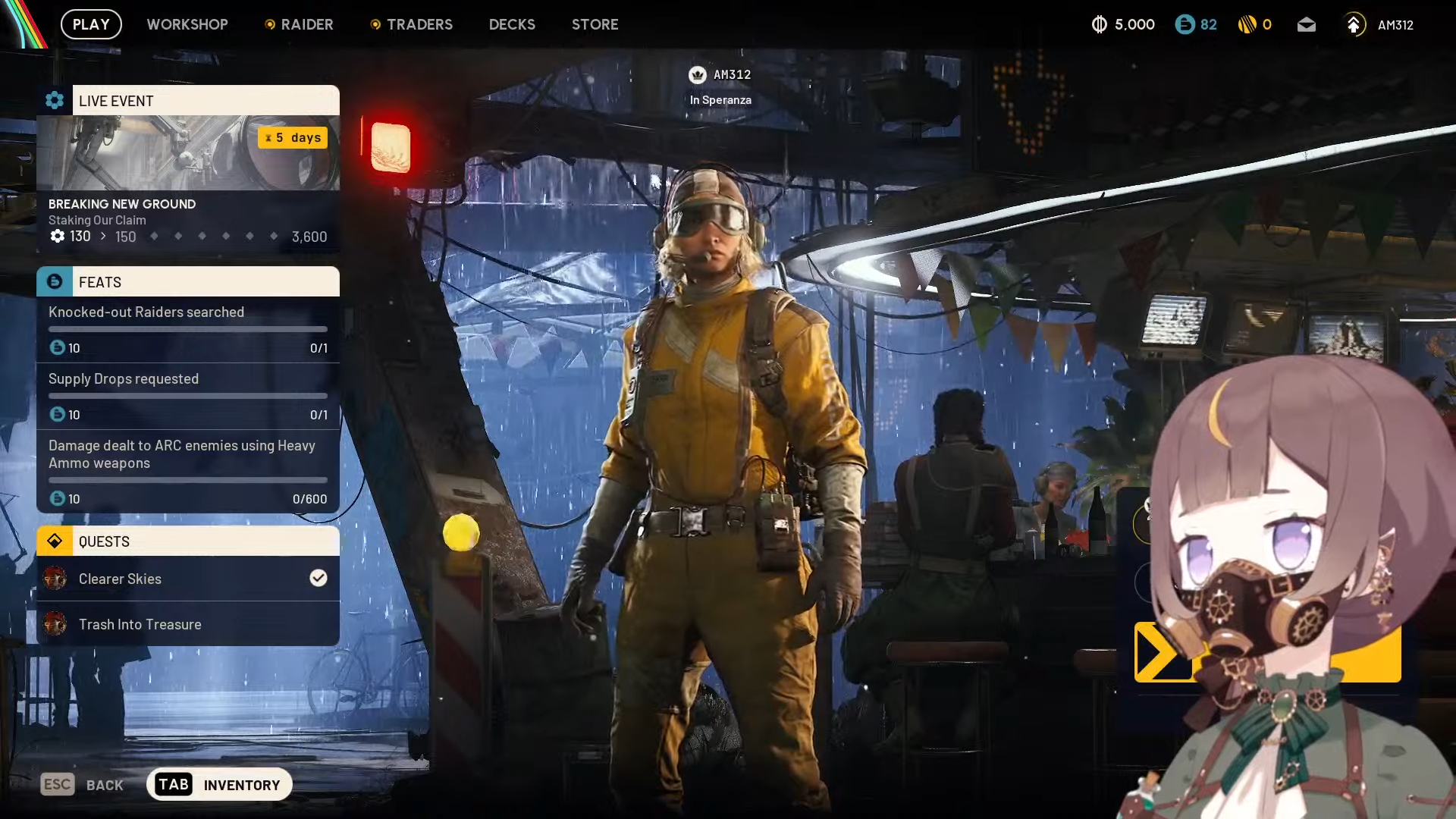Click the blue Cred token icon
Image resolution: width=1456 pixels, height=819 pixels.
tap(1184, 25)
